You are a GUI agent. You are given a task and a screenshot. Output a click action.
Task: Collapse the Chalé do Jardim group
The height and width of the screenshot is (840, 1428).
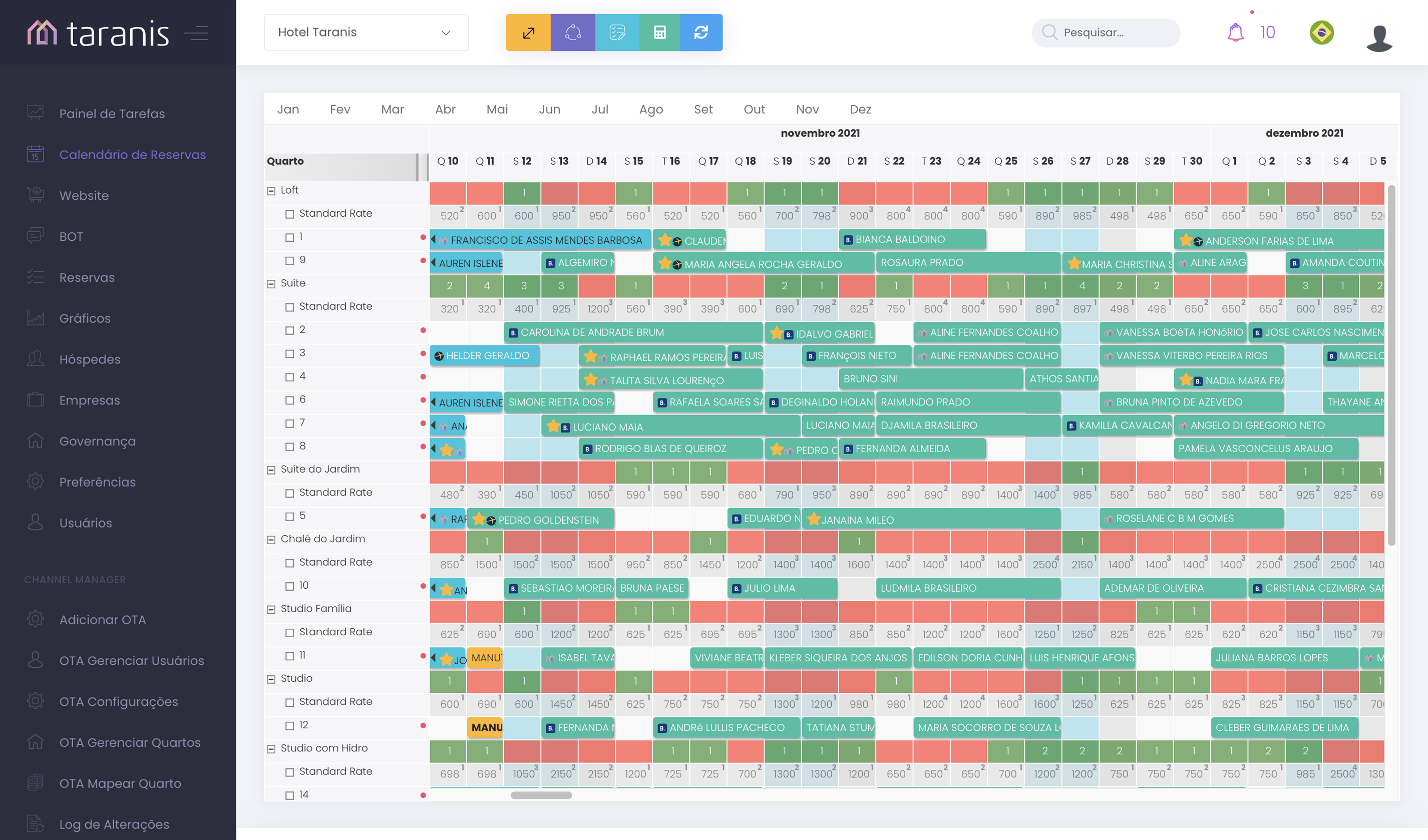click(271, 540)
